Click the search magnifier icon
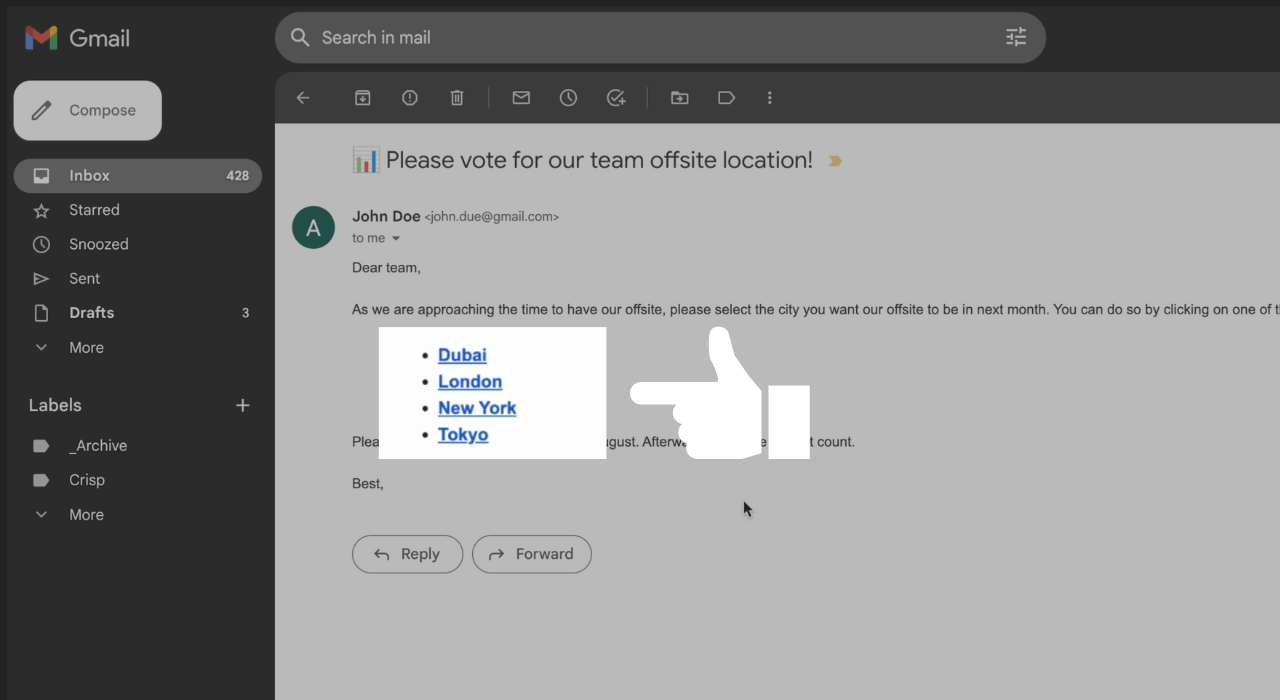This screenshot has height=700, width=1280. click(x=300, y=38)
